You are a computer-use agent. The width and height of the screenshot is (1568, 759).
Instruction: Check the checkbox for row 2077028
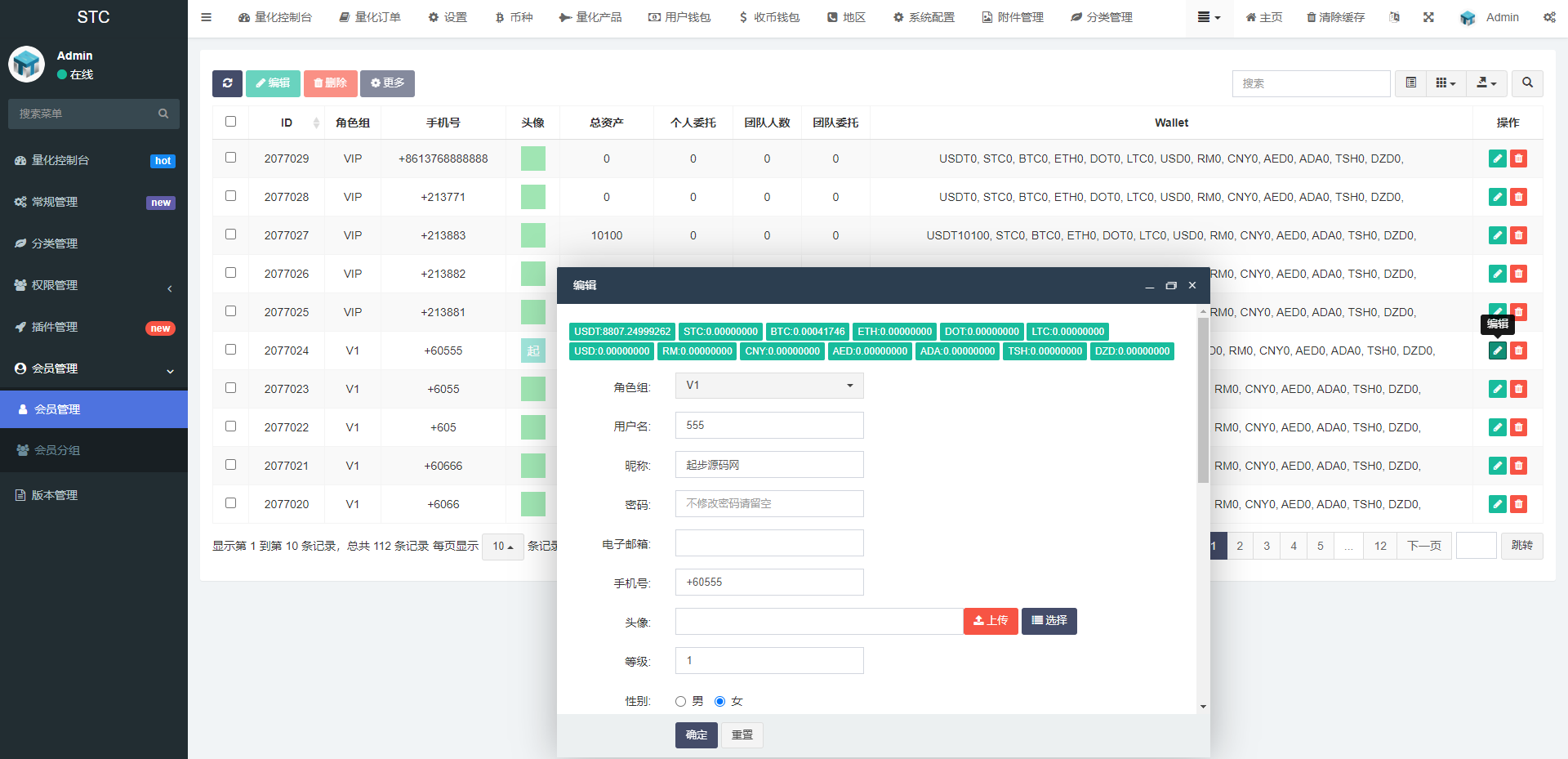coord(230,196)
